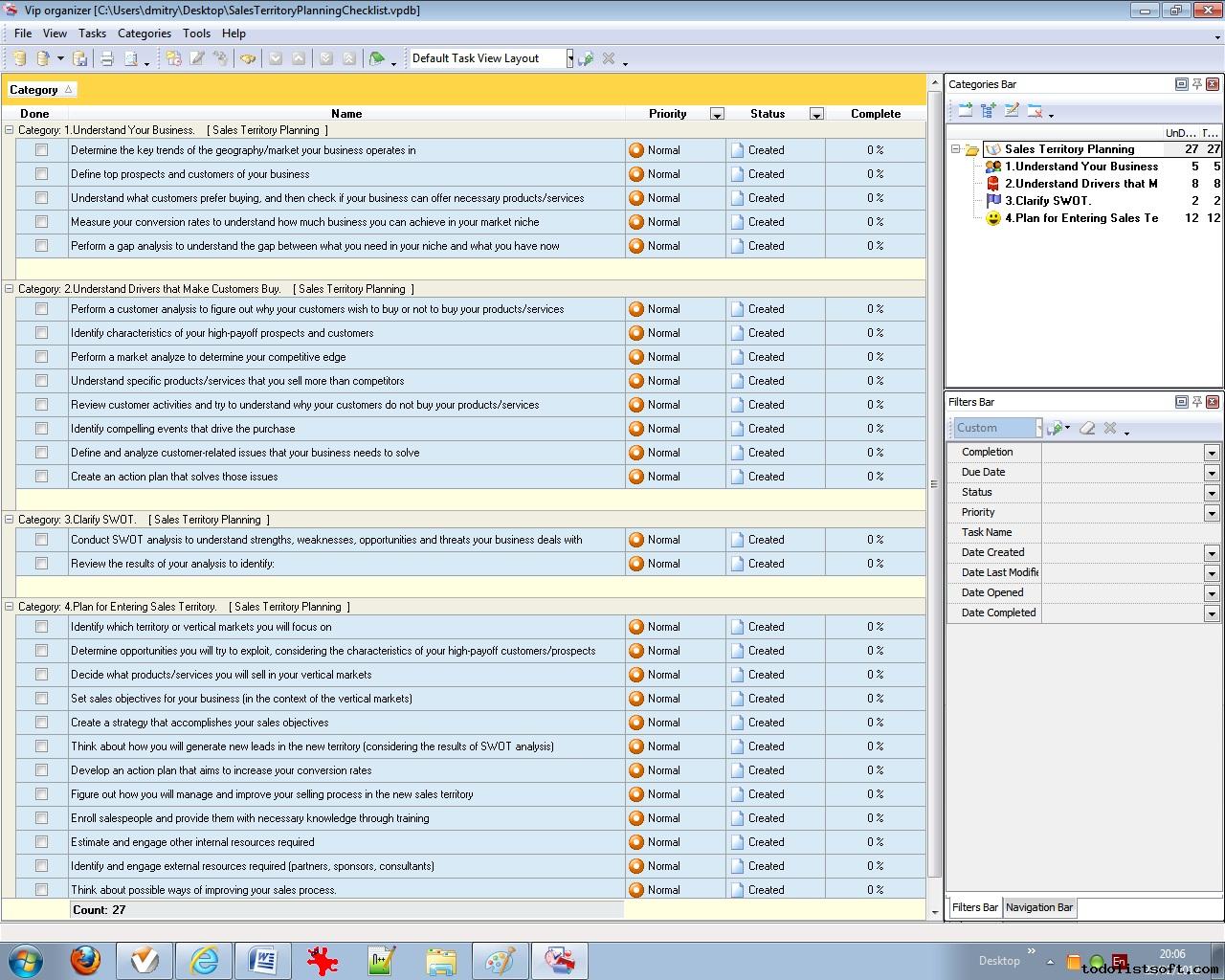The height and width of the screenshot is (980, 1225).
Task: Pin the Categories Bar with pushpin icon
Action: (1196, 84)
